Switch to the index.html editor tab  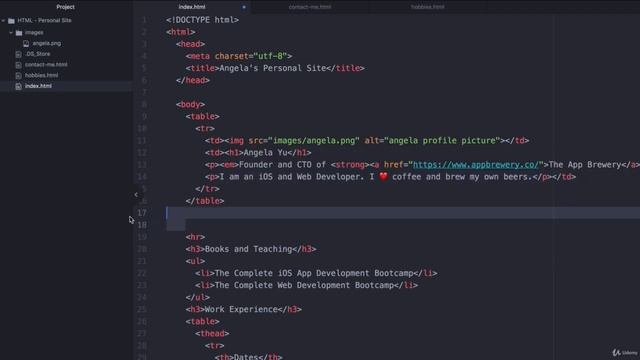192,7
